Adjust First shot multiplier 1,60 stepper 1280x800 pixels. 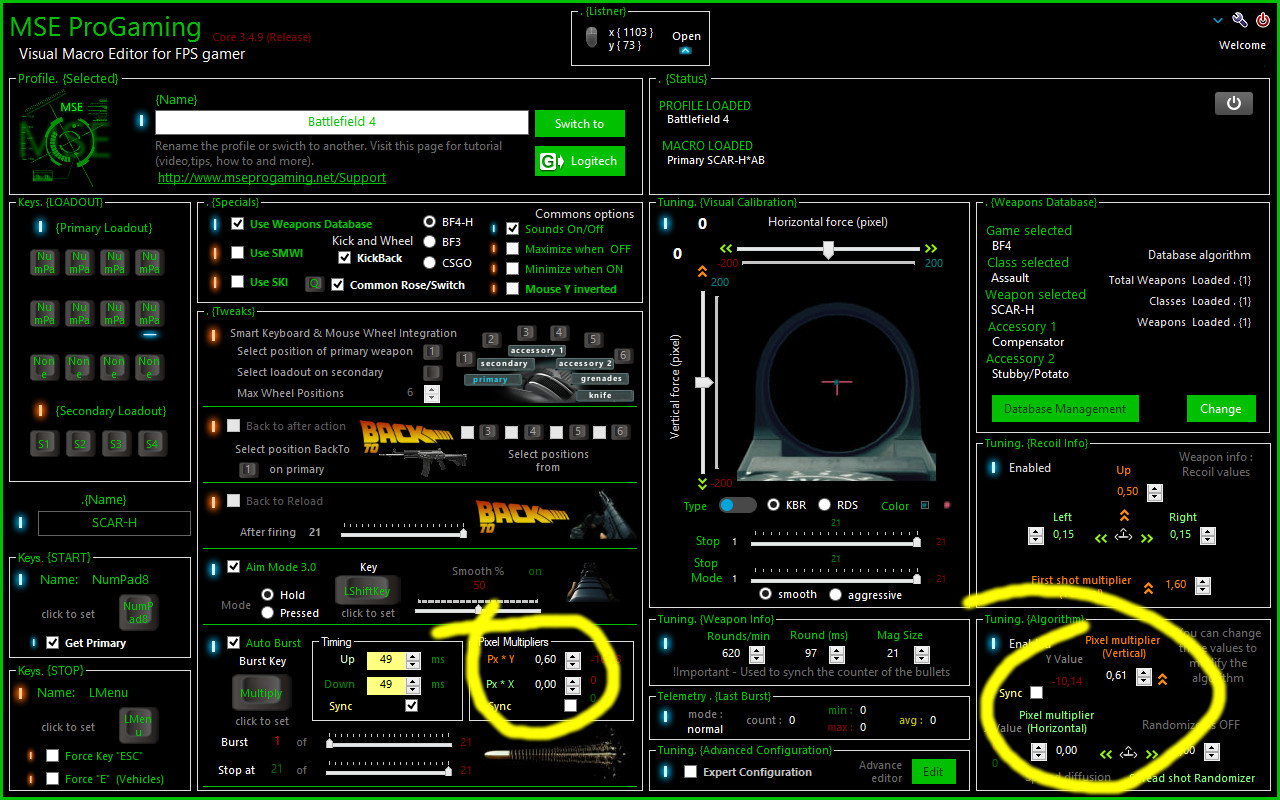point(1202,586)
